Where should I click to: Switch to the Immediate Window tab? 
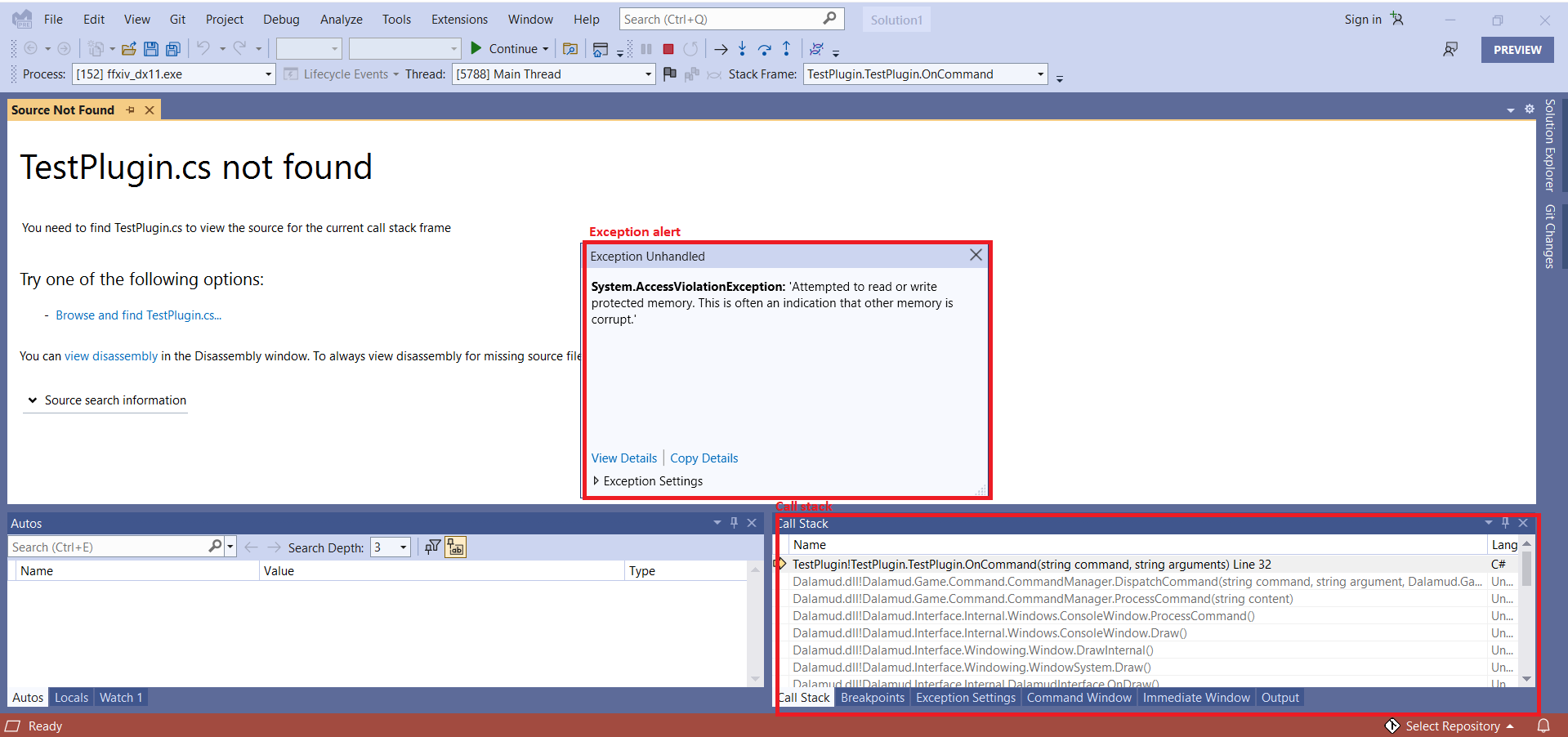click(1196, 698)
